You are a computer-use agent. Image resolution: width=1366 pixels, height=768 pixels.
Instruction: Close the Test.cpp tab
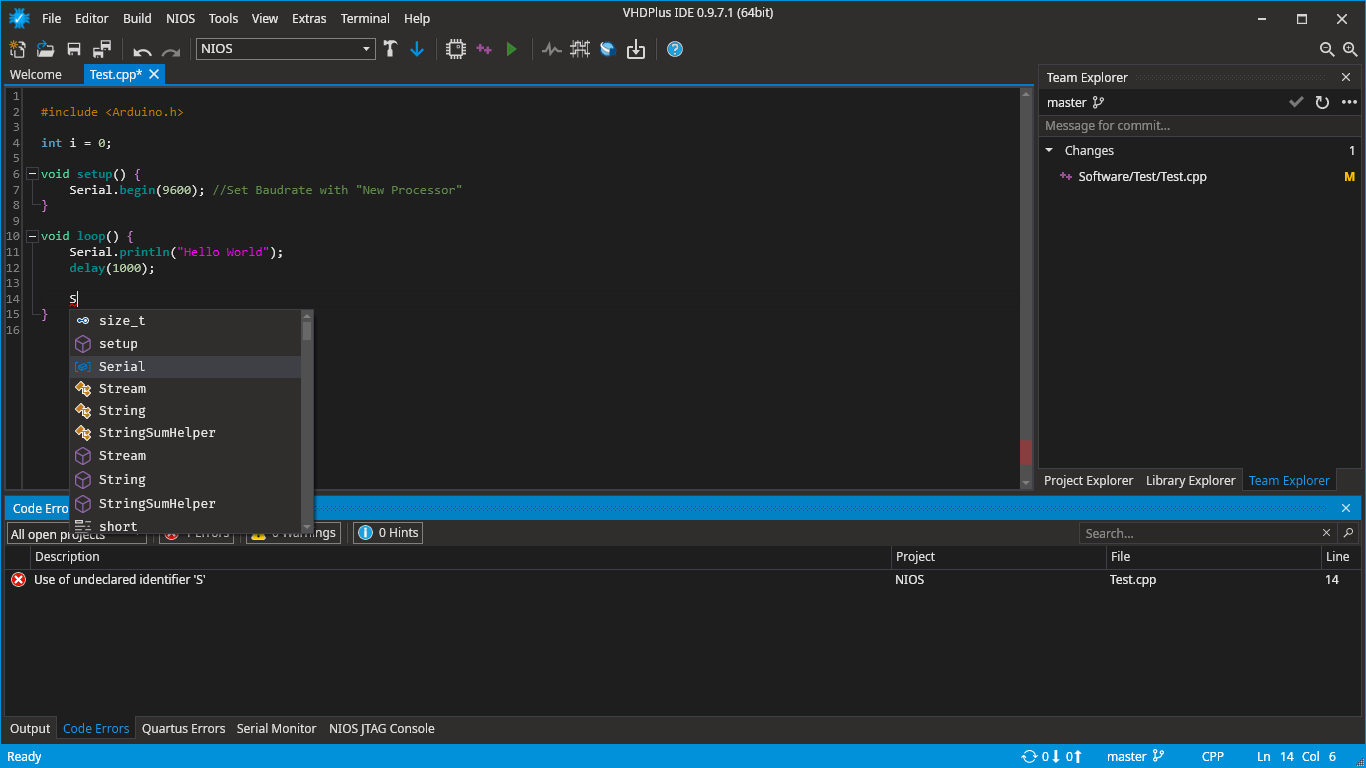pyautogui.click(x=154, y=74)
